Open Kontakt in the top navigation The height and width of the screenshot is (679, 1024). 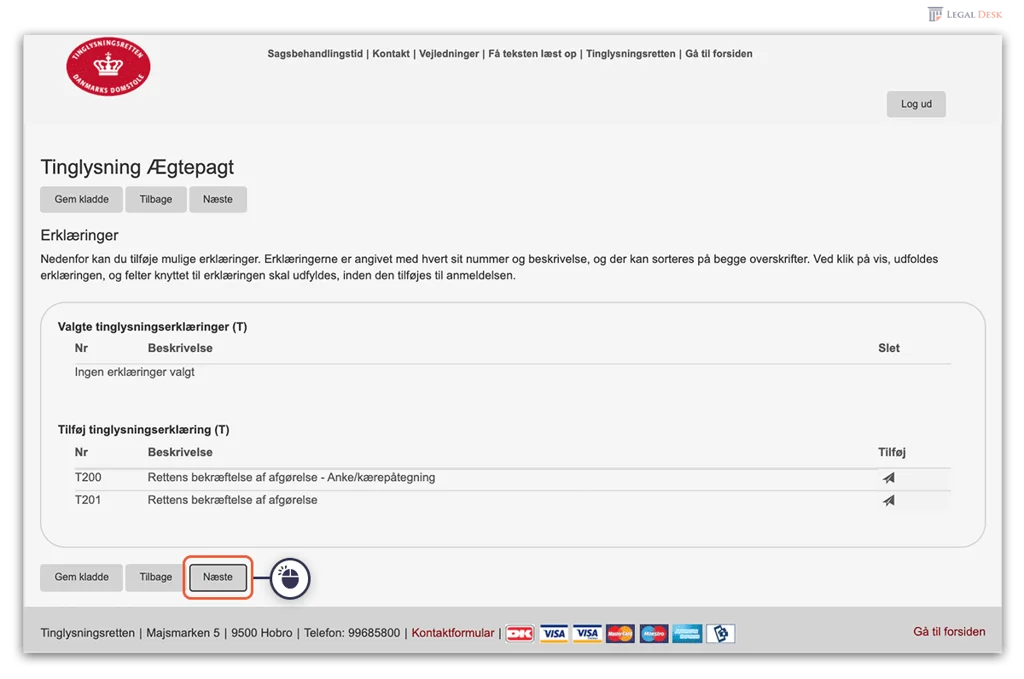[391, 54]
